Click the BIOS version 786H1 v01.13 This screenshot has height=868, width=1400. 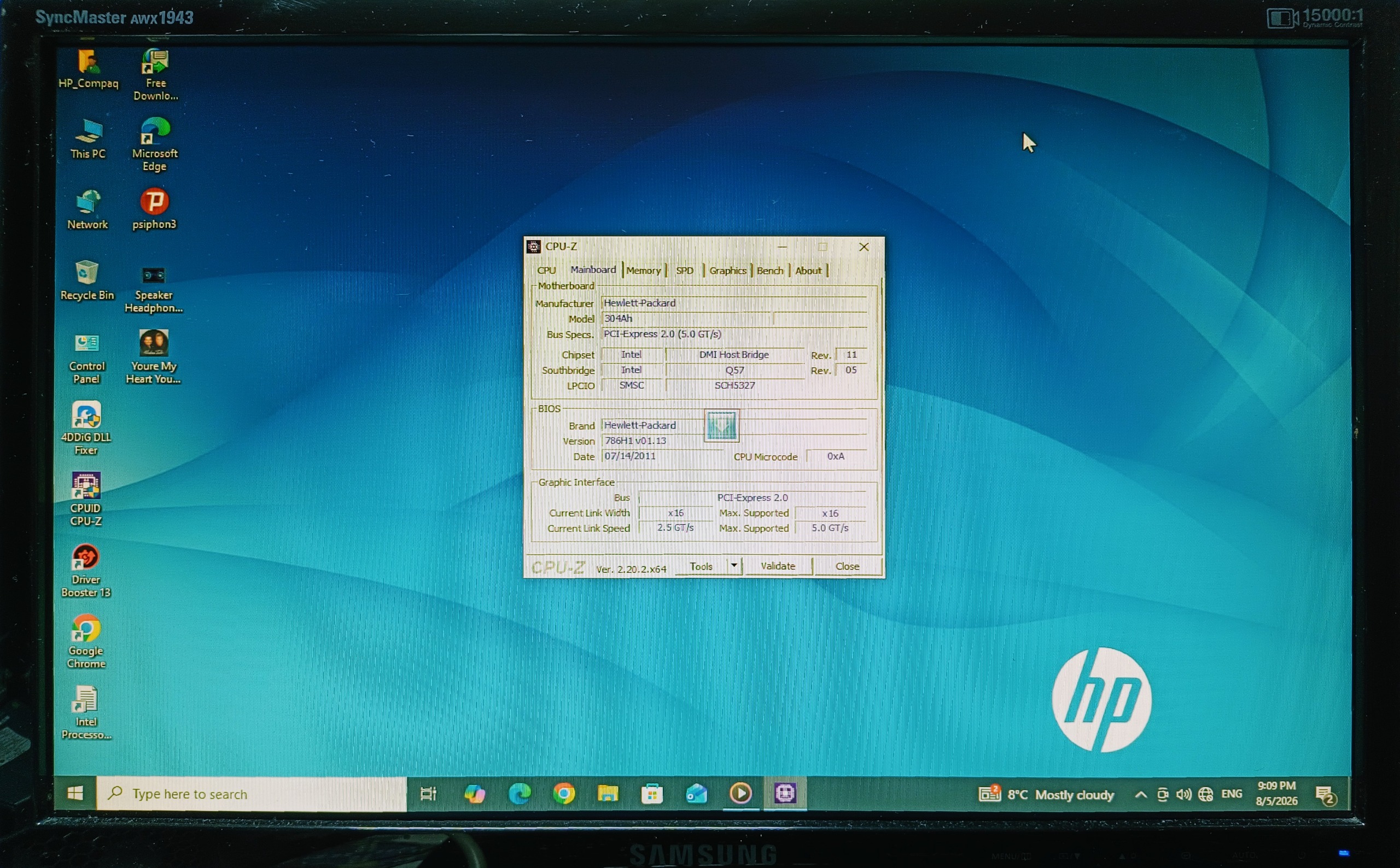point(662,441)
